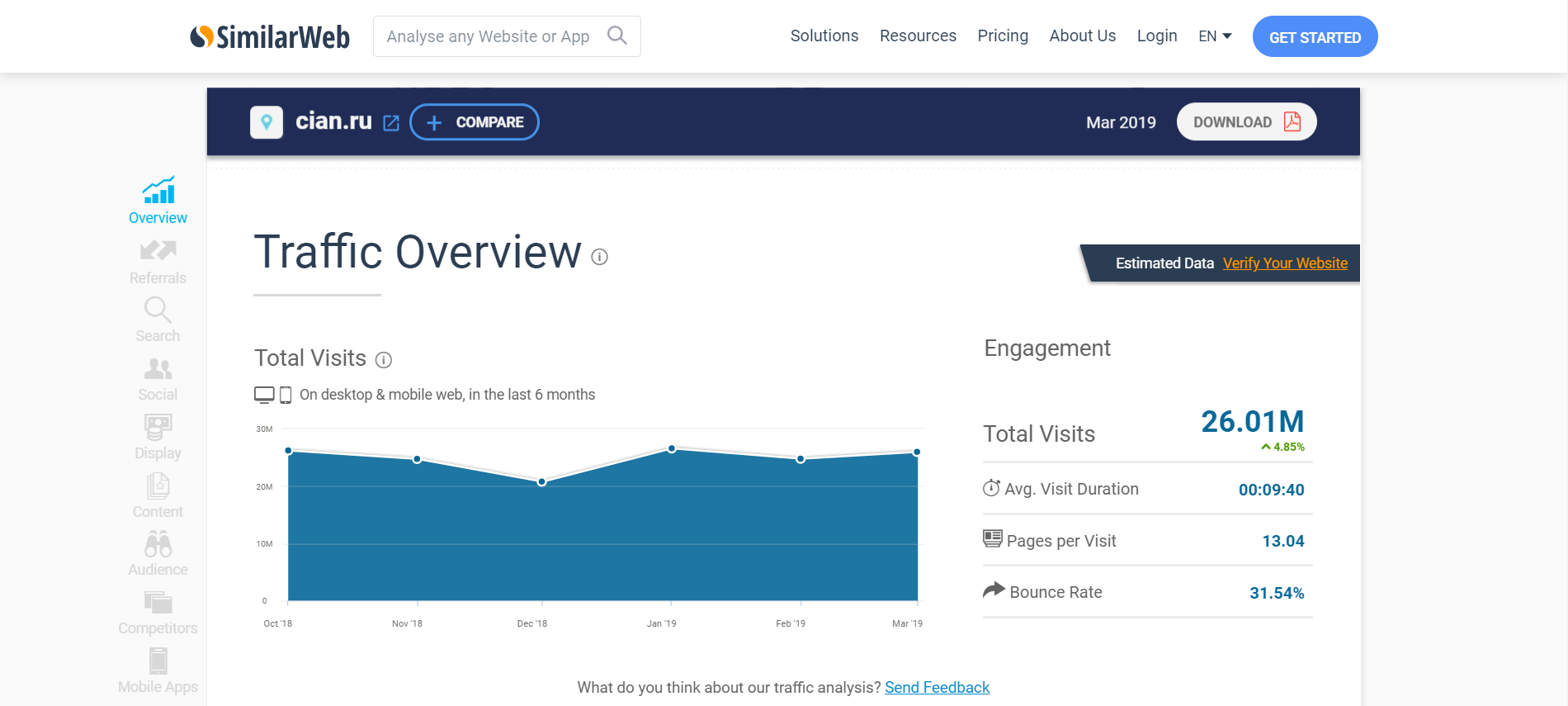Select the Audience binoculars icon

coord(158,544)
